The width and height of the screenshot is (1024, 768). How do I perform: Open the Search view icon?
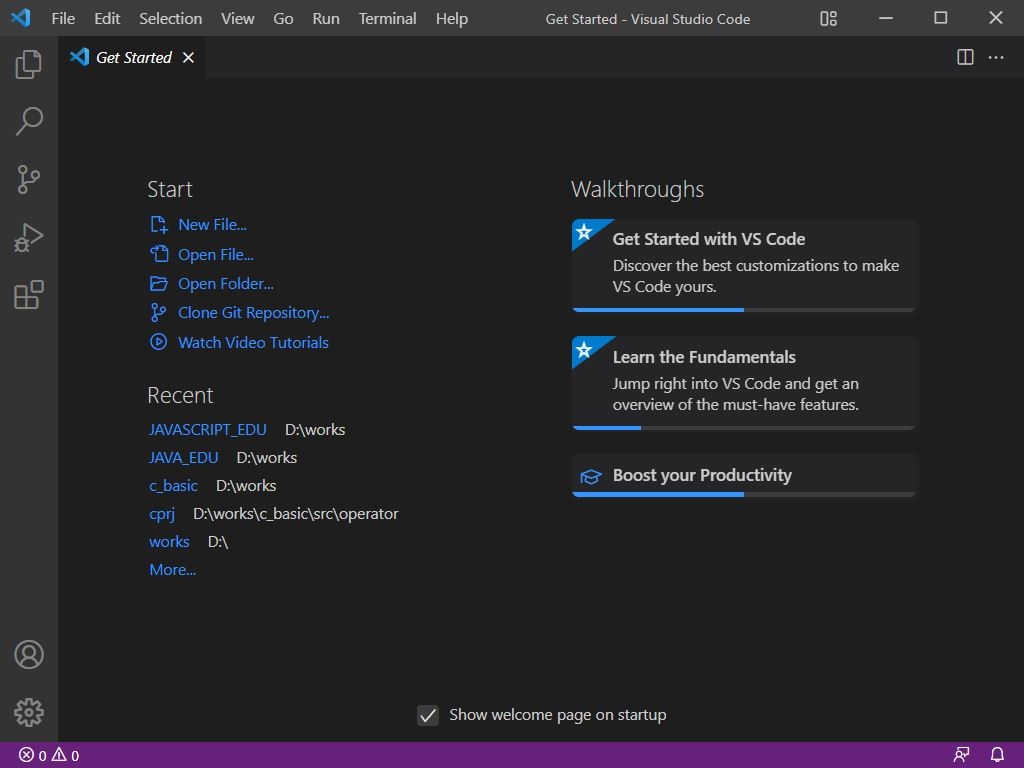coord(29,122)
